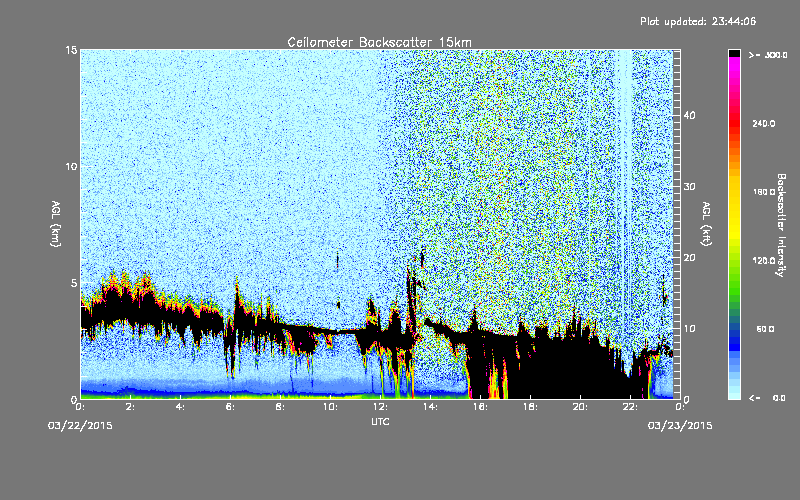Click the '>= 300.0' colorbar maximum label
This screenshot has width=800, height=500.
click(x=768, y=55)
